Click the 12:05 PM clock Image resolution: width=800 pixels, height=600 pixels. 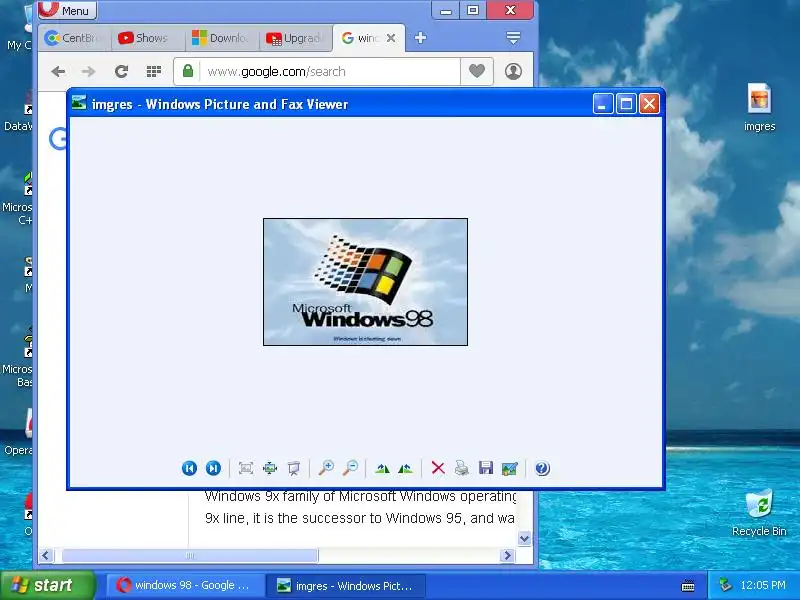tap(763, 585)
